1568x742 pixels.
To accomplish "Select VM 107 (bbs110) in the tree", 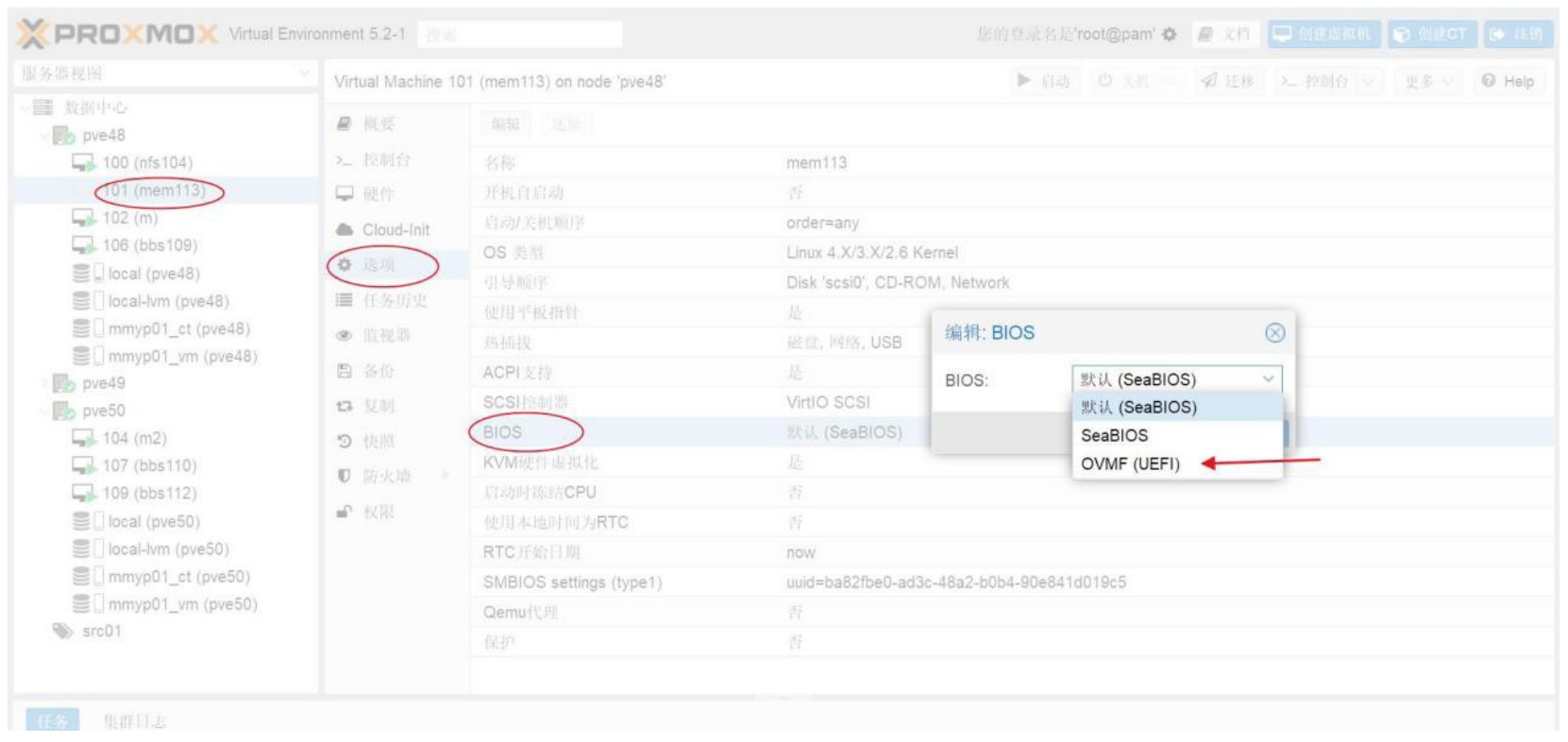I will 149,465.
